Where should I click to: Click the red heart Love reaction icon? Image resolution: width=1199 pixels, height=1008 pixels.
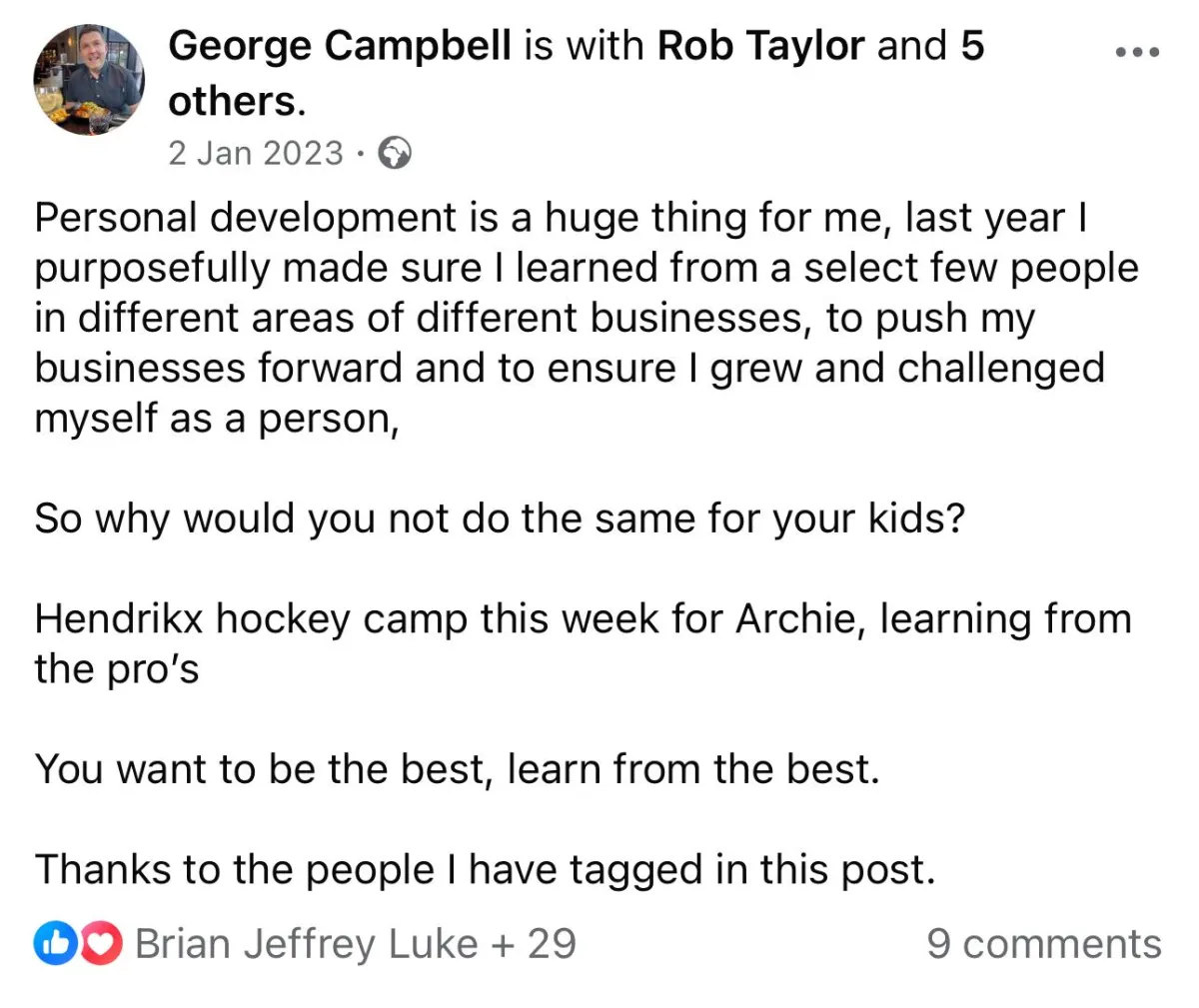coord(100,943)
